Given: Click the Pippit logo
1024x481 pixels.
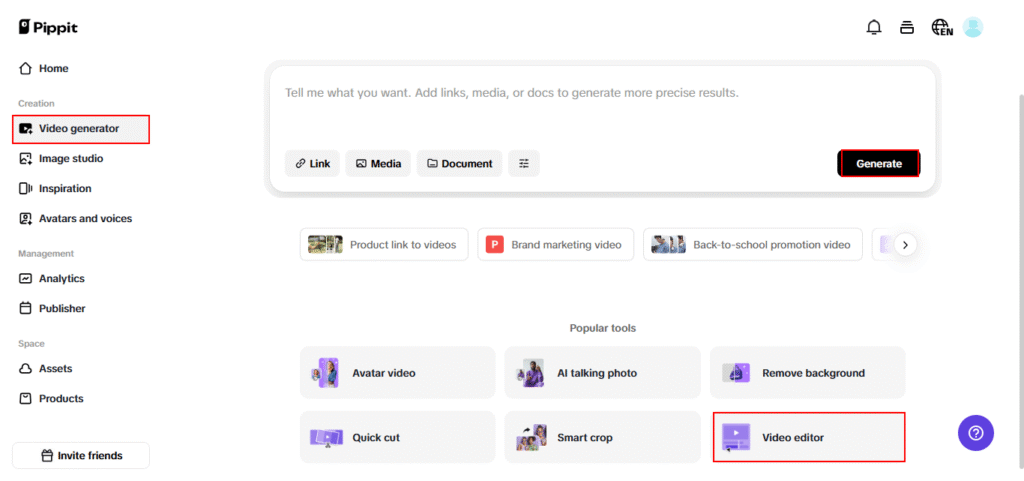Looking at the screenshot, I should coord(48,27).
